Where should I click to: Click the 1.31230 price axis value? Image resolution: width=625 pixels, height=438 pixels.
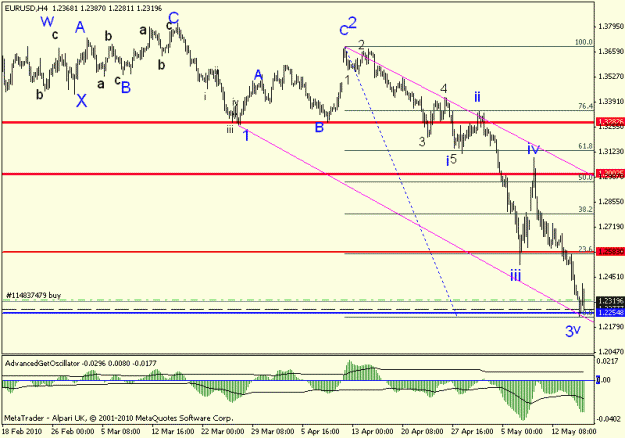tap(610, 151)
